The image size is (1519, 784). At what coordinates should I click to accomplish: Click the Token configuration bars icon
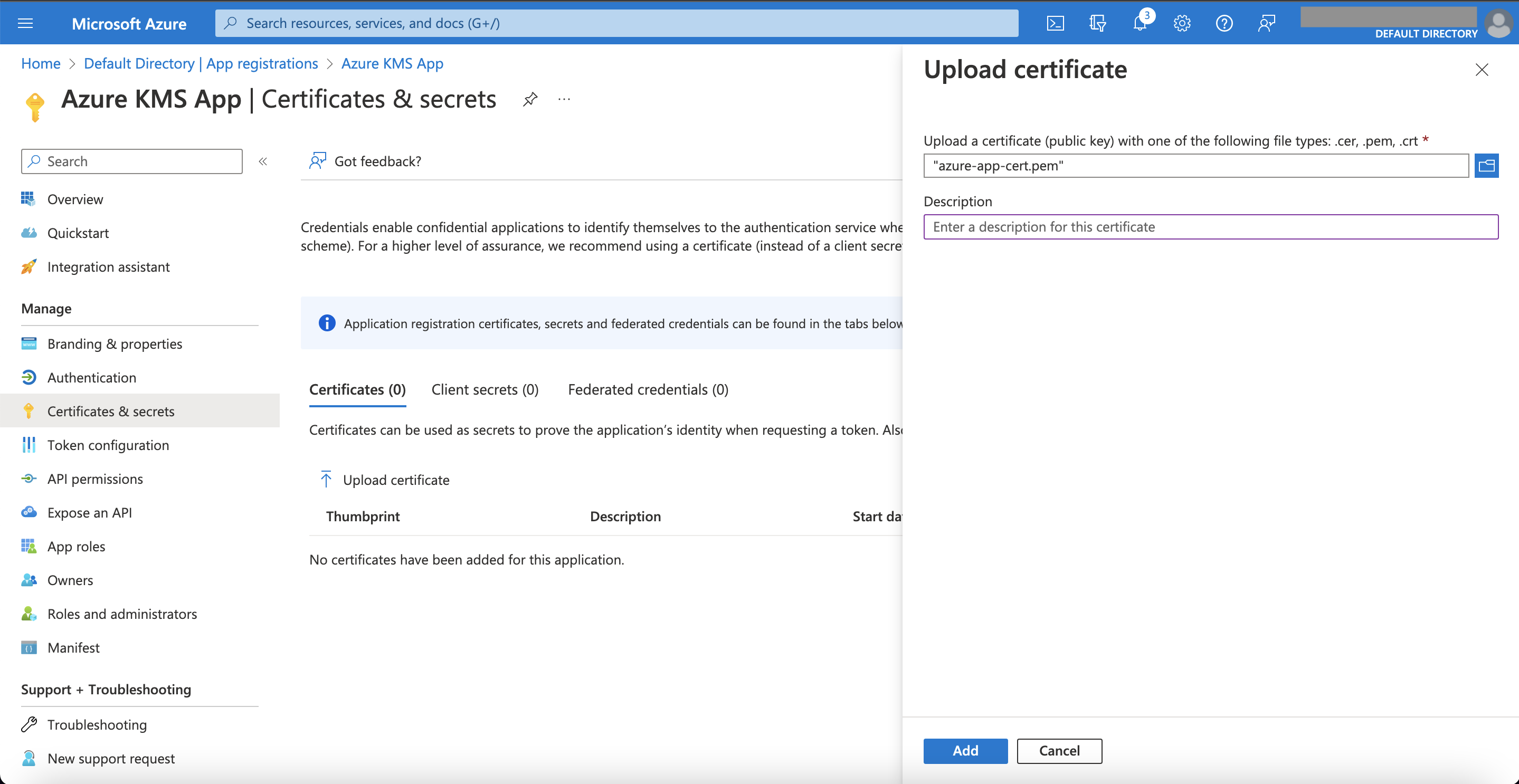(29, 444)
